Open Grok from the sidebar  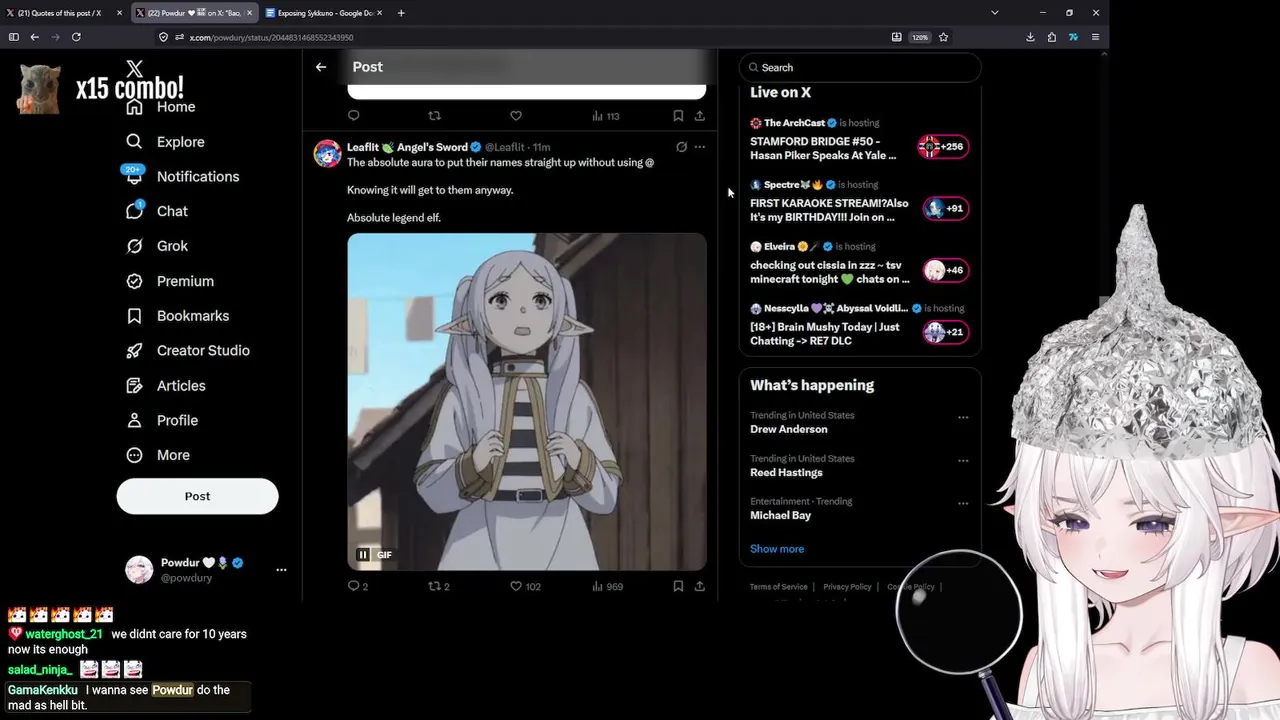[x=158, y=246]
